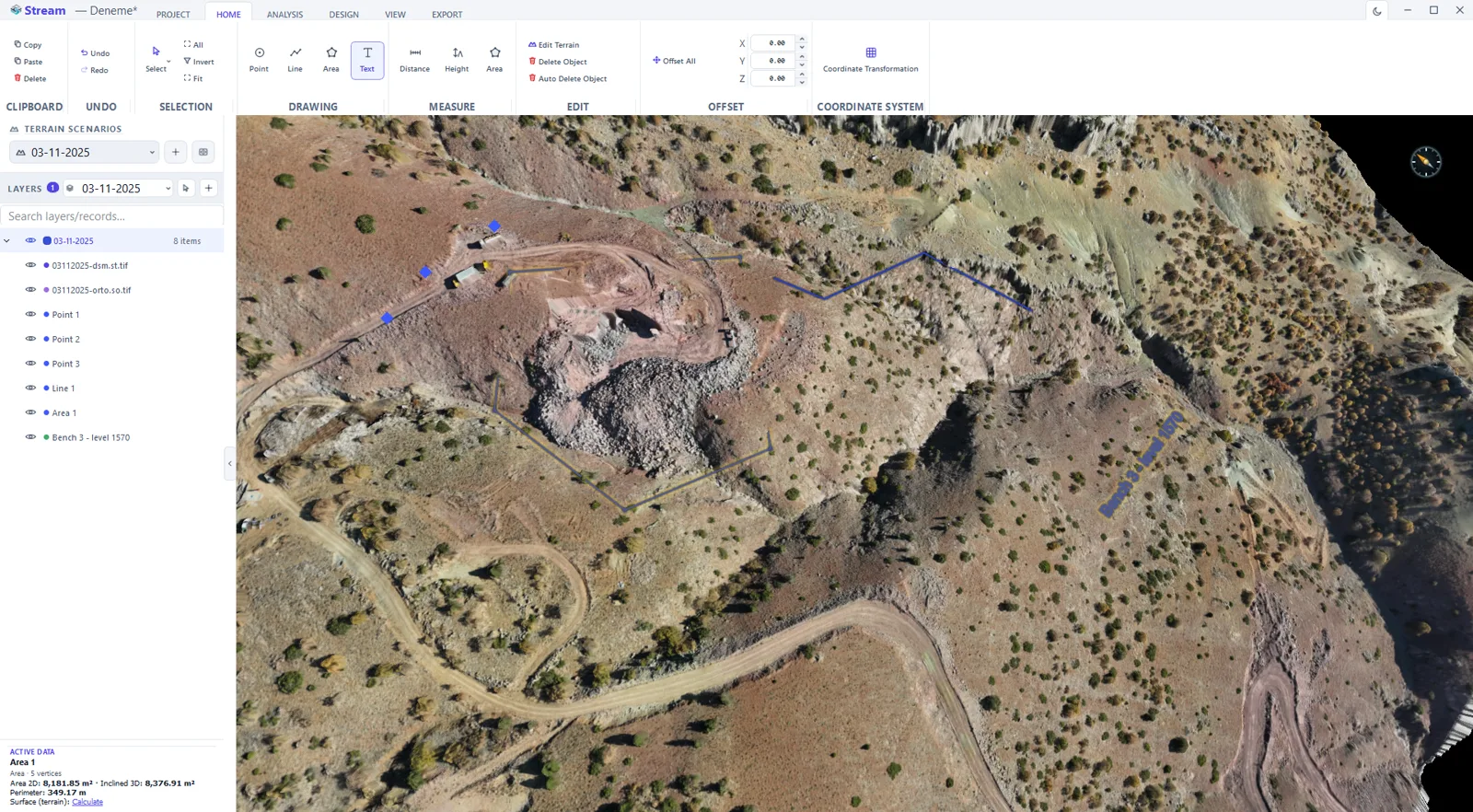Start a Height measurement

[x=457, y=60]
